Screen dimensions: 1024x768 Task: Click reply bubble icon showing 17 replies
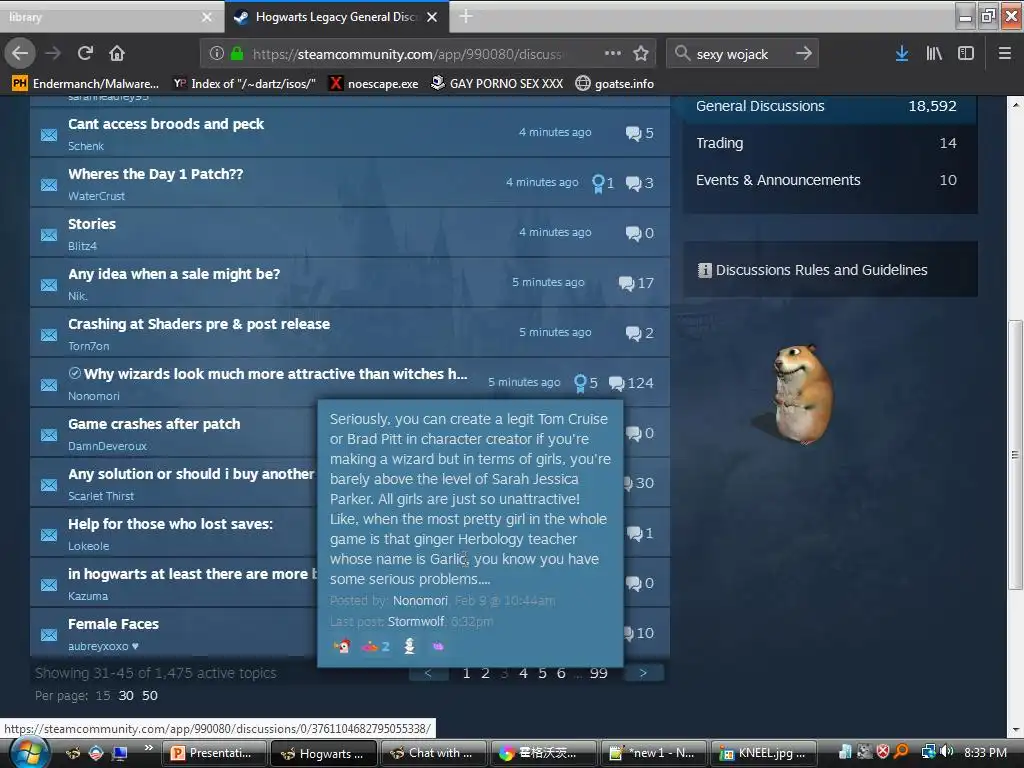tap(626, 283)
